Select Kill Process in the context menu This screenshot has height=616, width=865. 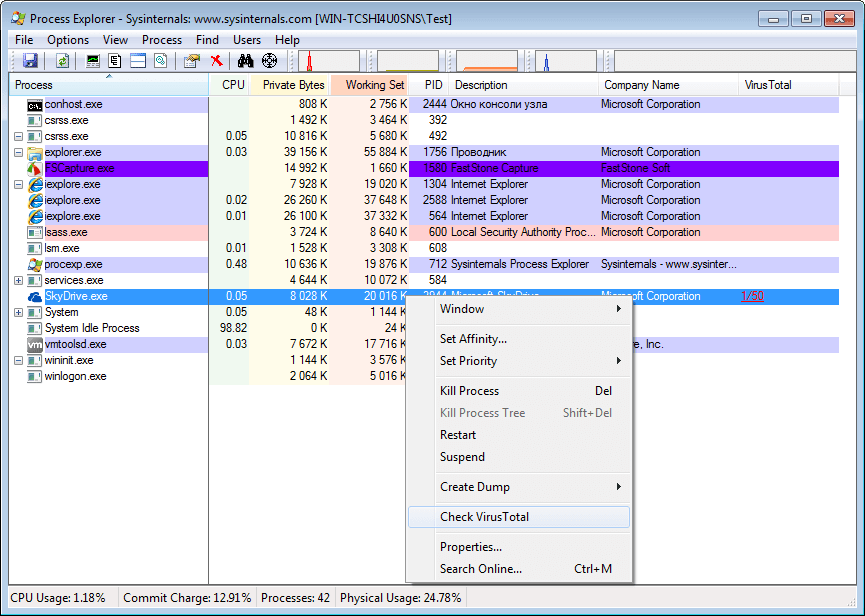click(519, 391)
